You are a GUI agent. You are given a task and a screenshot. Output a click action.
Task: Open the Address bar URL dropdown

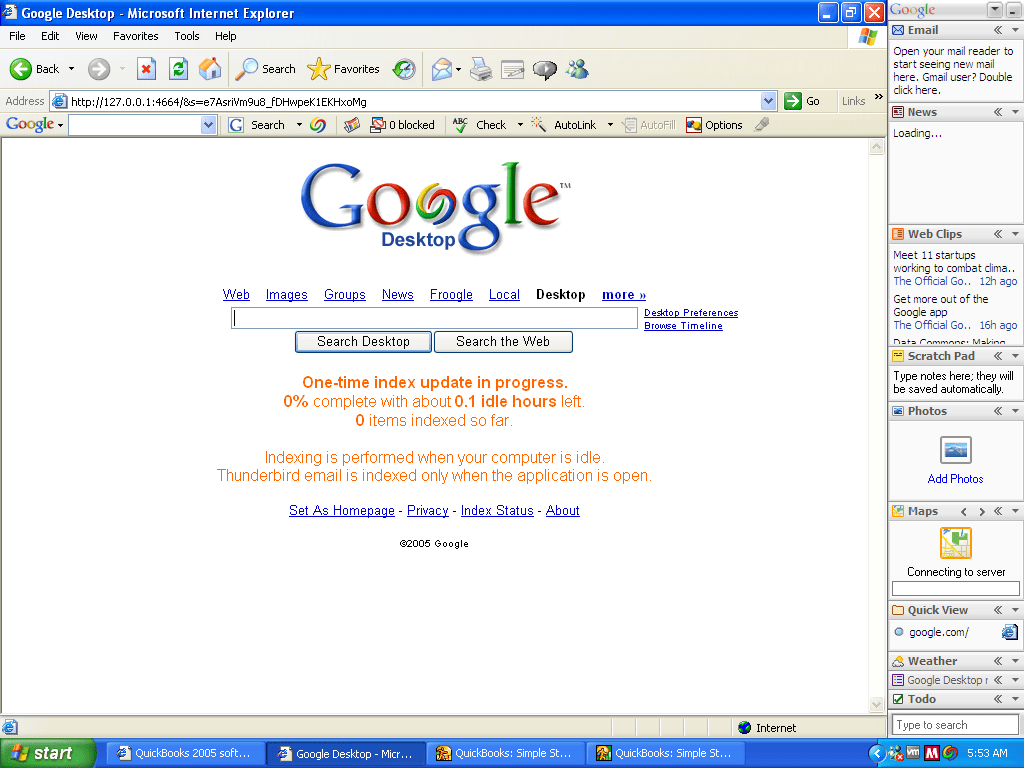(768, 101)
